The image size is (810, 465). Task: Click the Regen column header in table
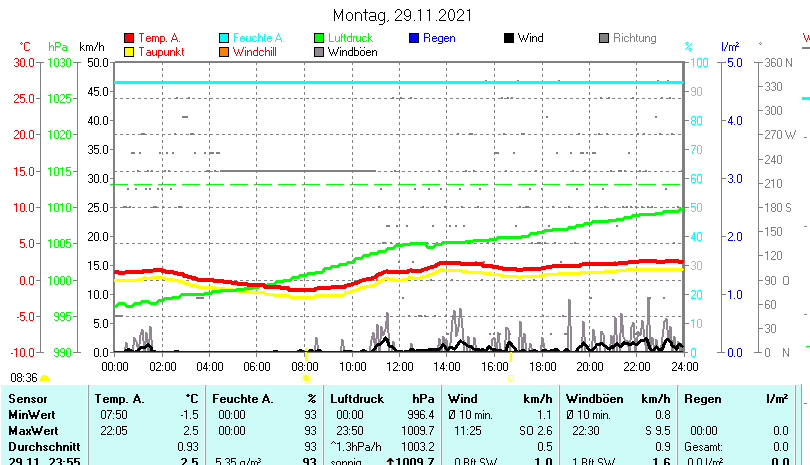coord(702,399)
